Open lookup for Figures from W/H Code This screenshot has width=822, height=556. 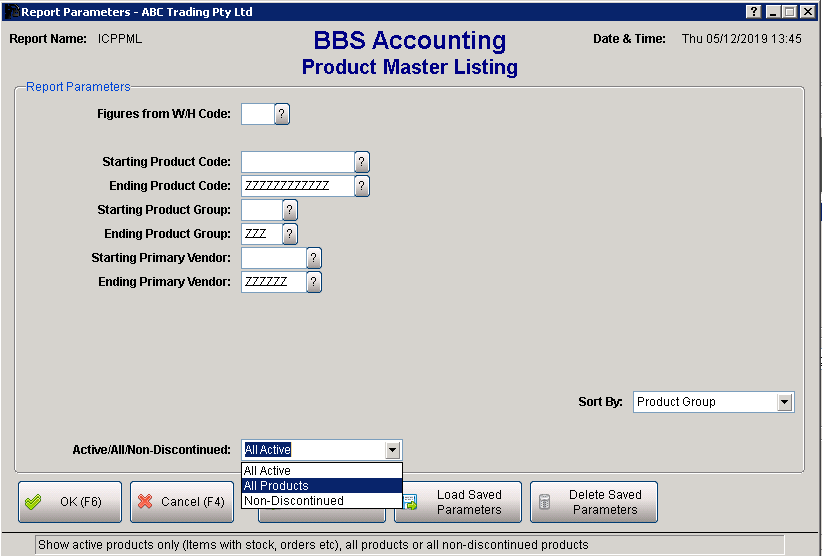282,114
